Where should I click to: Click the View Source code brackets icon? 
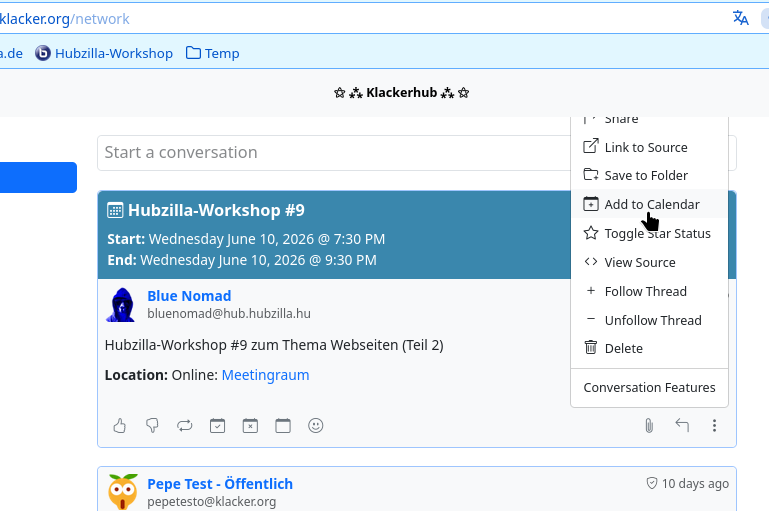(x=590, y=261)
